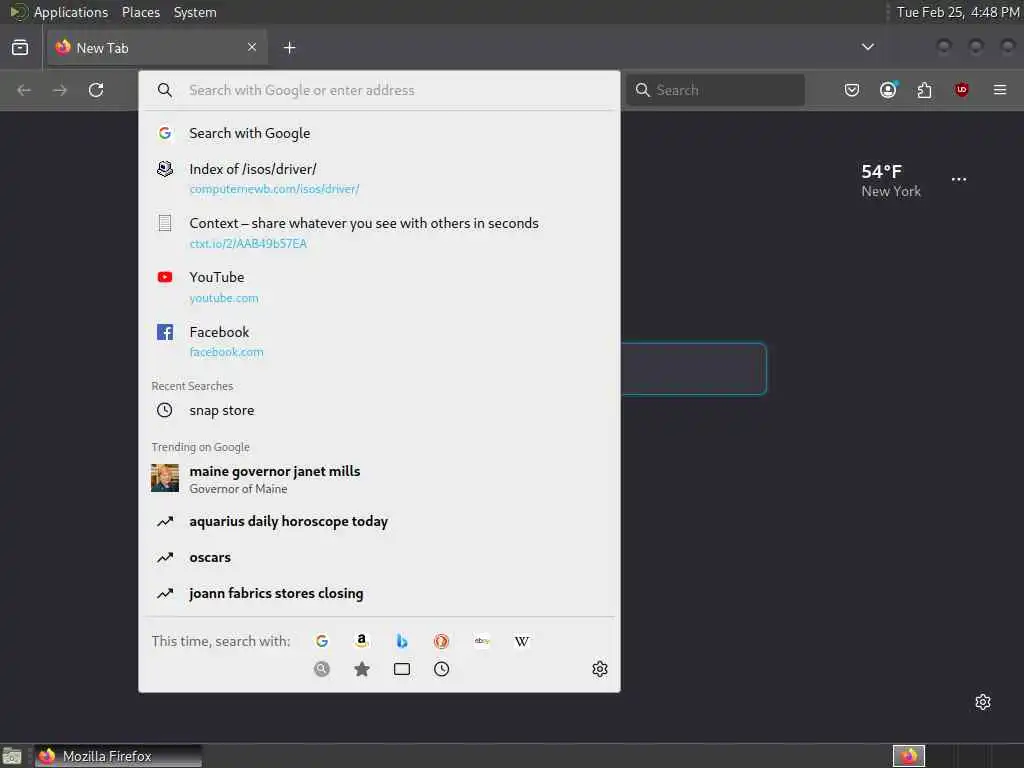Image resolution: width=1024 pixels, height=768 pixels.
Task: Open the Places menu
Action: (x=141, y=12)
